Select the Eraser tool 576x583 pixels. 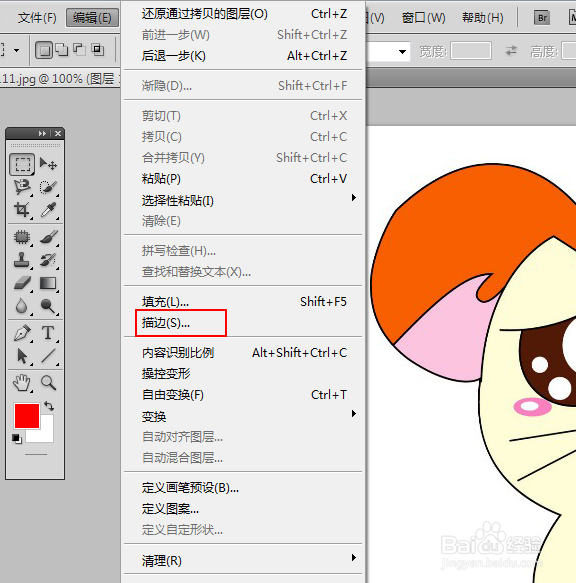tap(22, 283)
